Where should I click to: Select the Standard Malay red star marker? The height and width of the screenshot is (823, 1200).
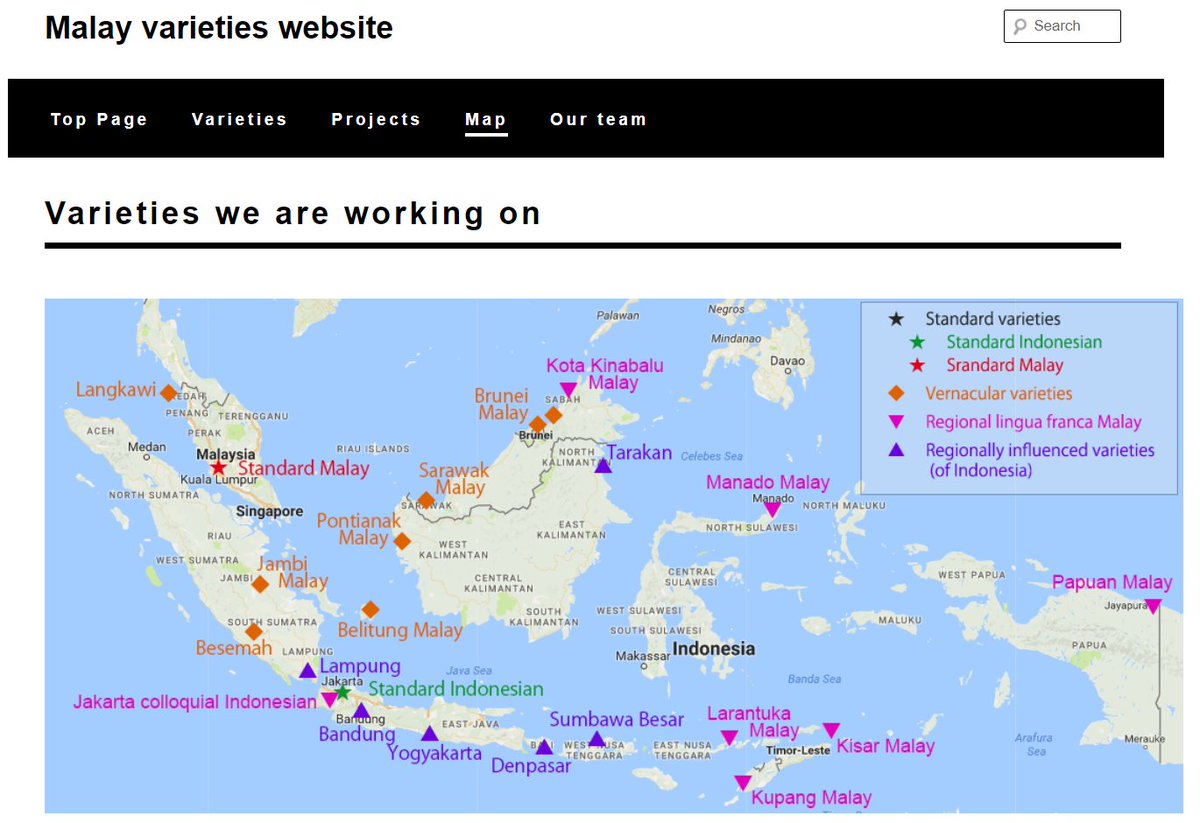coord(220,467)
